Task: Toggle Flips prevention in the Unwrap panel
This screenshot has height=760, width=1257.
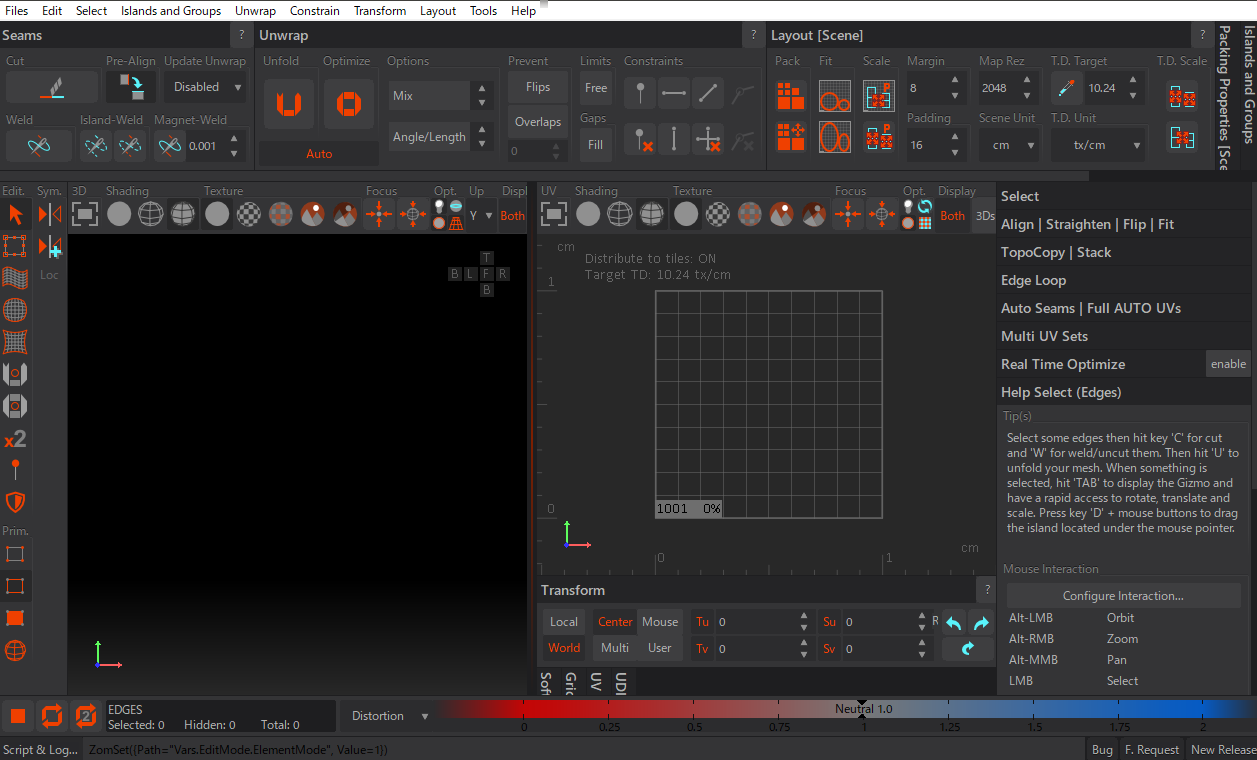Action: 537,86
